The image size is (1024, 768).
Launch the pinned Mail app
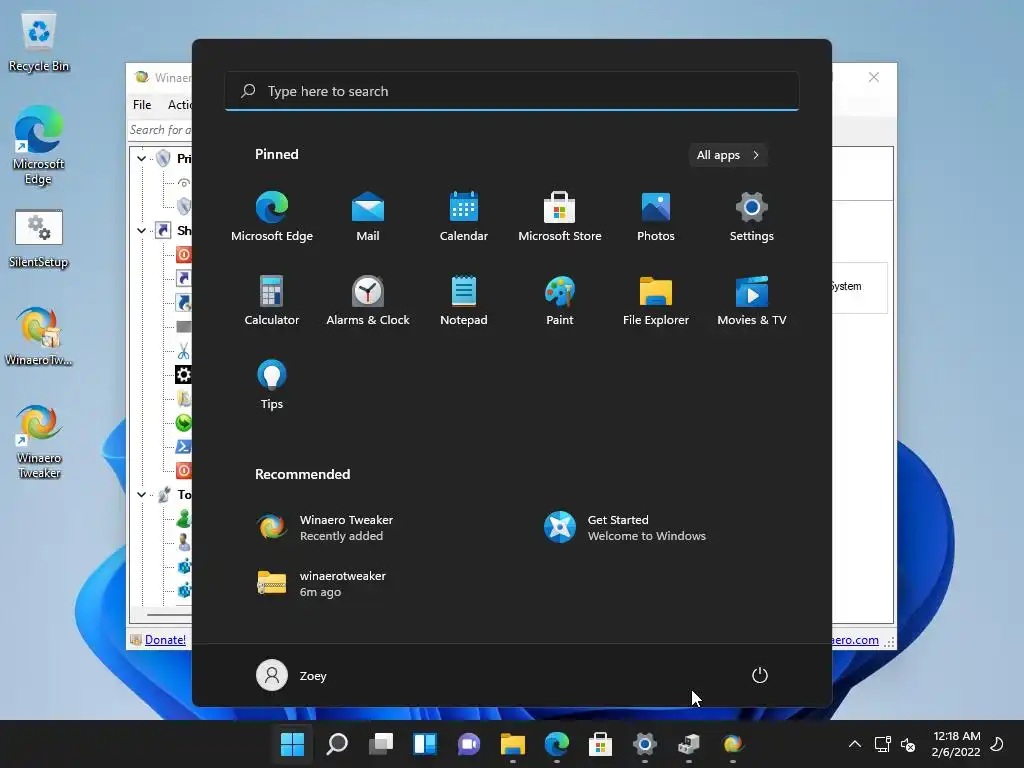click(368, 217)
